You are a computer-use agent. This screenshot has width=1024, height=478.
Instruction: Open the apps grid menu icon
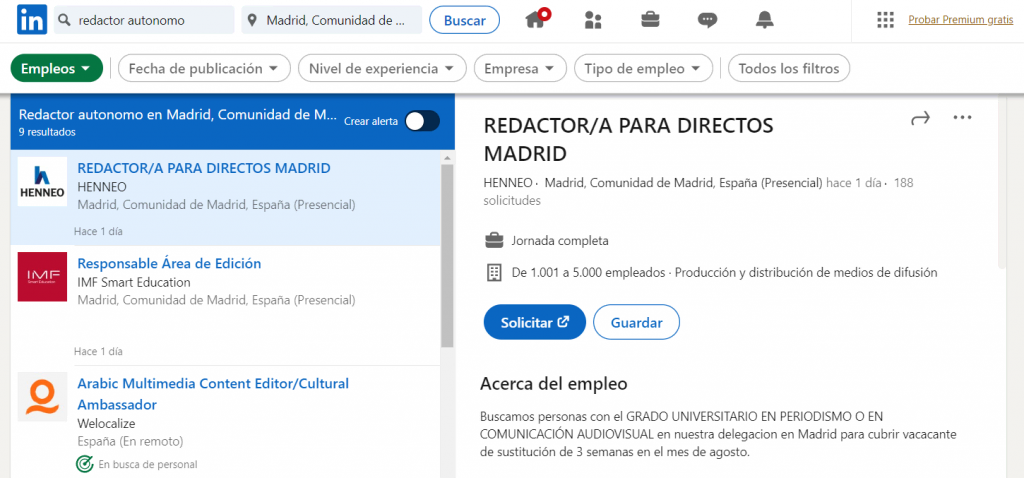(x=885, y=20)
